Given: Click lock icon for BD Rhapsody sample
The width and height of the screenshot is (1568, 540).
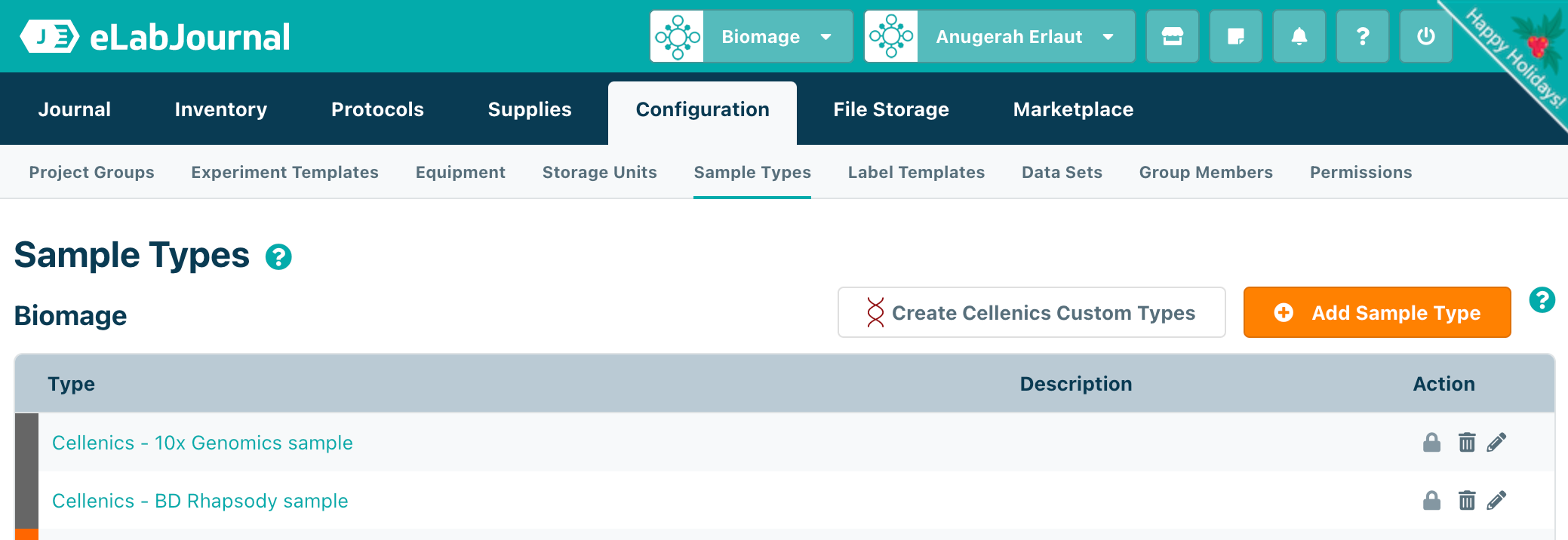Looking at the screenshot, I should click(x=1431, y=500).
